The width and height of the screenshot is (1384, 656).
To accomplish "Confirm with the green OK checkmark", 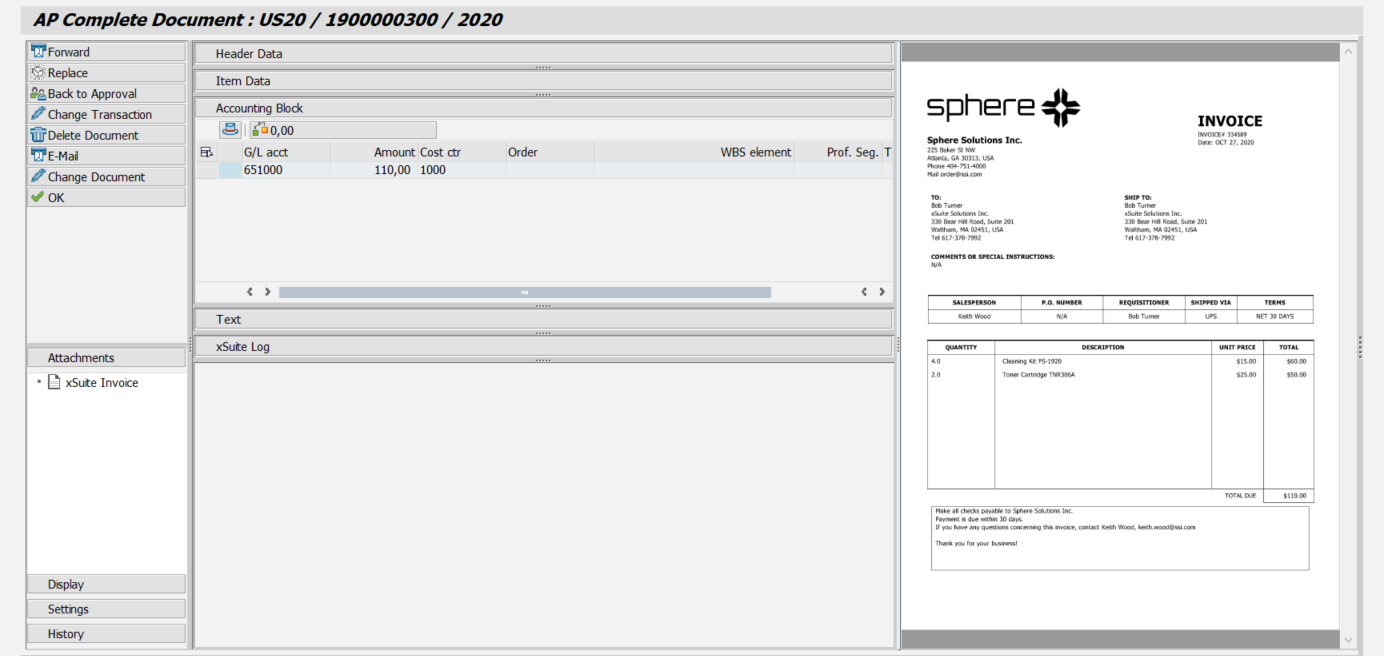I will coord(38,198).
